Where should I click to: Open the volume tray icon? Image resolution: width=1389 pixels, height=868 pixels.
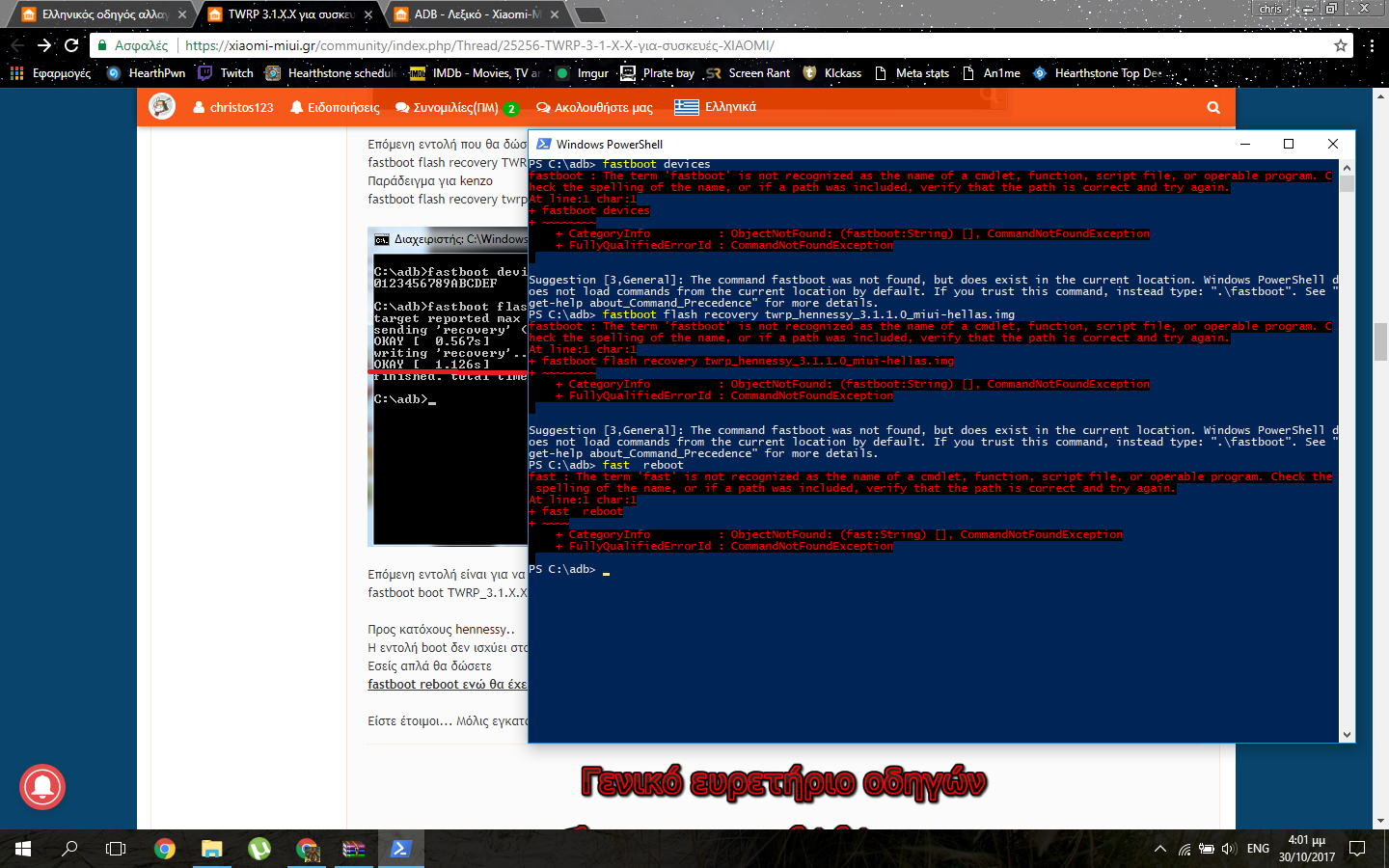[1228, 849]
